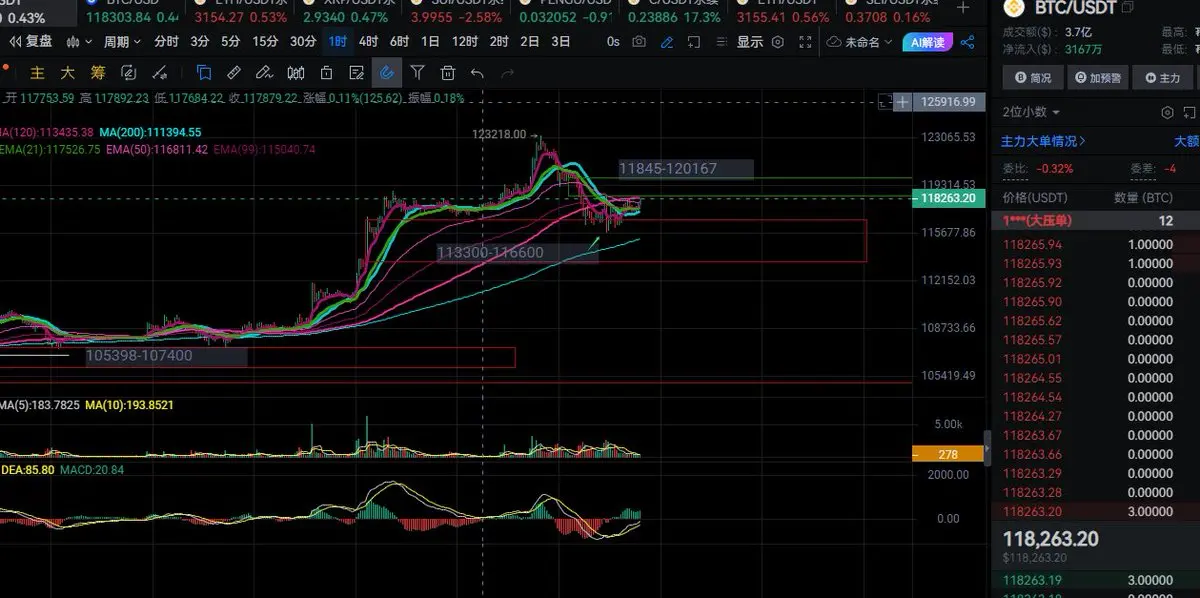Click the Binance logo next to BTC/USDT
The image size is (1200, 598).
(x=1015, y=7)
